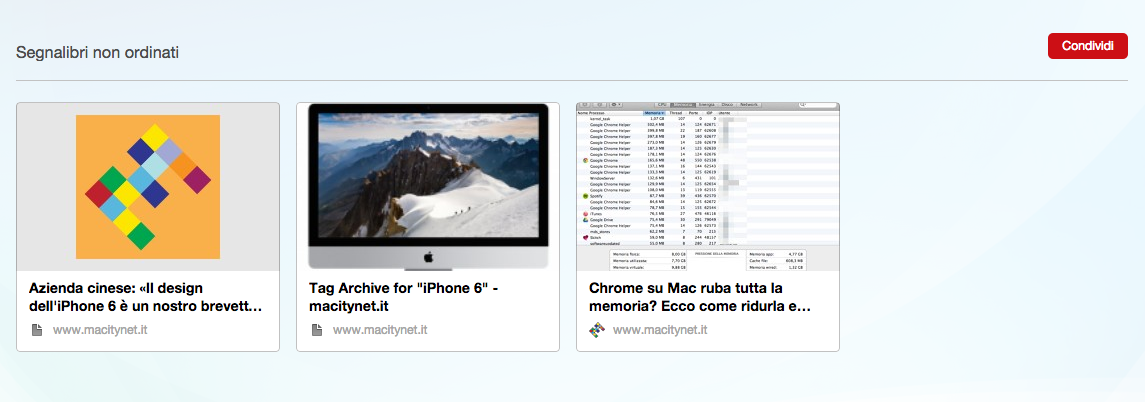The height and width of the screenshot is (402, 1145).
Task: Open the Activity Monitor screenshot thumbnail
Action: click(x=708, y=187)
